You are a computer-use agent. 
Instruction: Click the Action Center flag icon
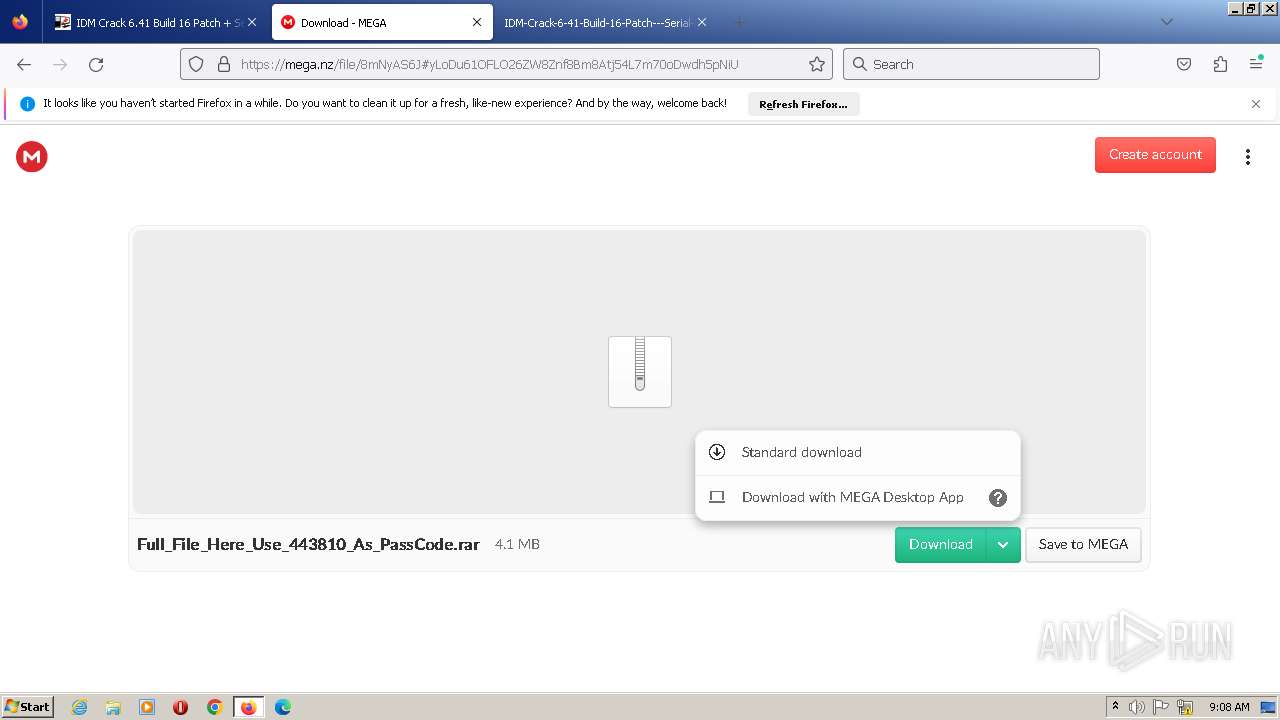coord(1161,707)
